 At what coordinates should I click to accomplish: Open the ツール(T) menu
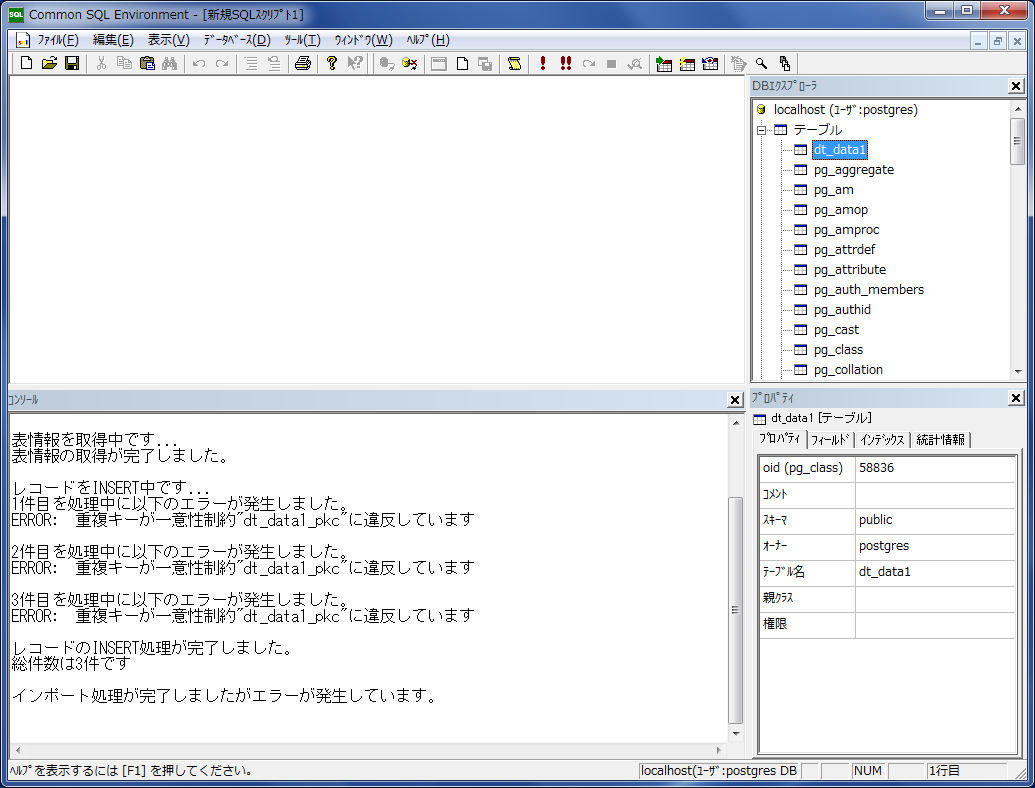(302, 40)
